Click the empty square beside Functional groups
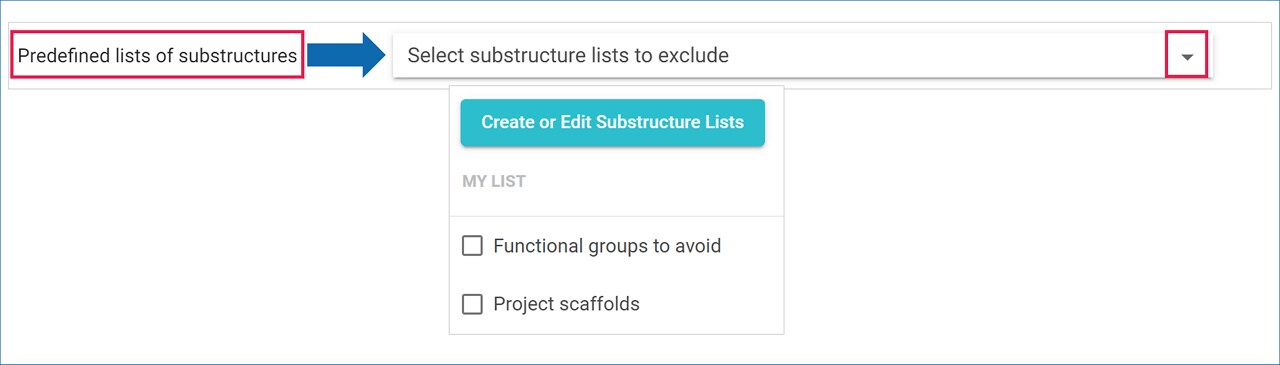The width and height of the screenshot is (1280, 365). tap(472, 246)
